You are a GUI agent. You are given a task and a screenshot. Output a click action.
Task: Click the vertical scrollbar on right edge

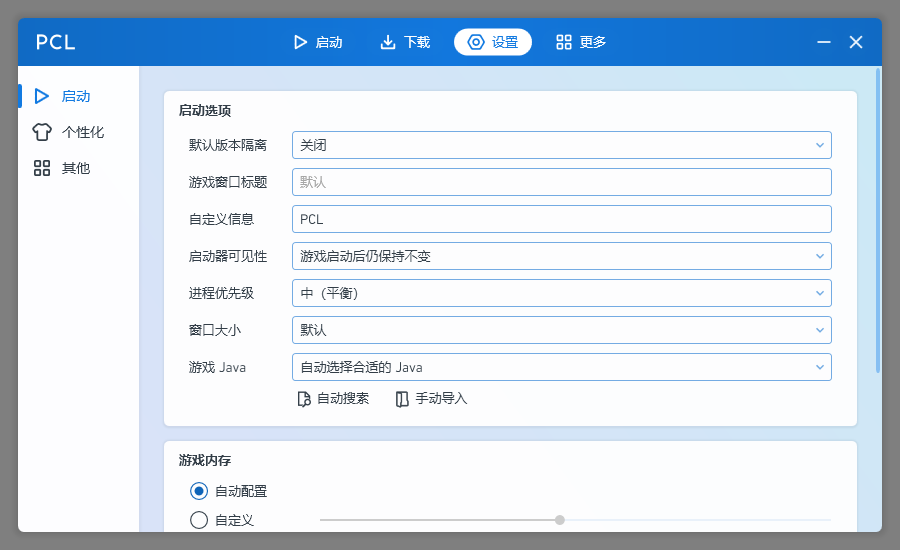coord(878,220)
